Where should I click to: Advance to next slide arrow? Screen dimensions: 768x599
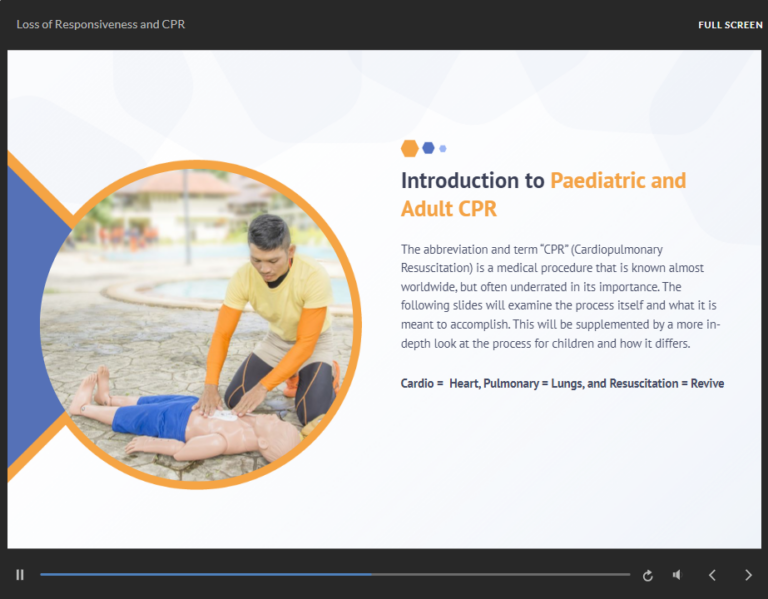click(x=748, y=575)
